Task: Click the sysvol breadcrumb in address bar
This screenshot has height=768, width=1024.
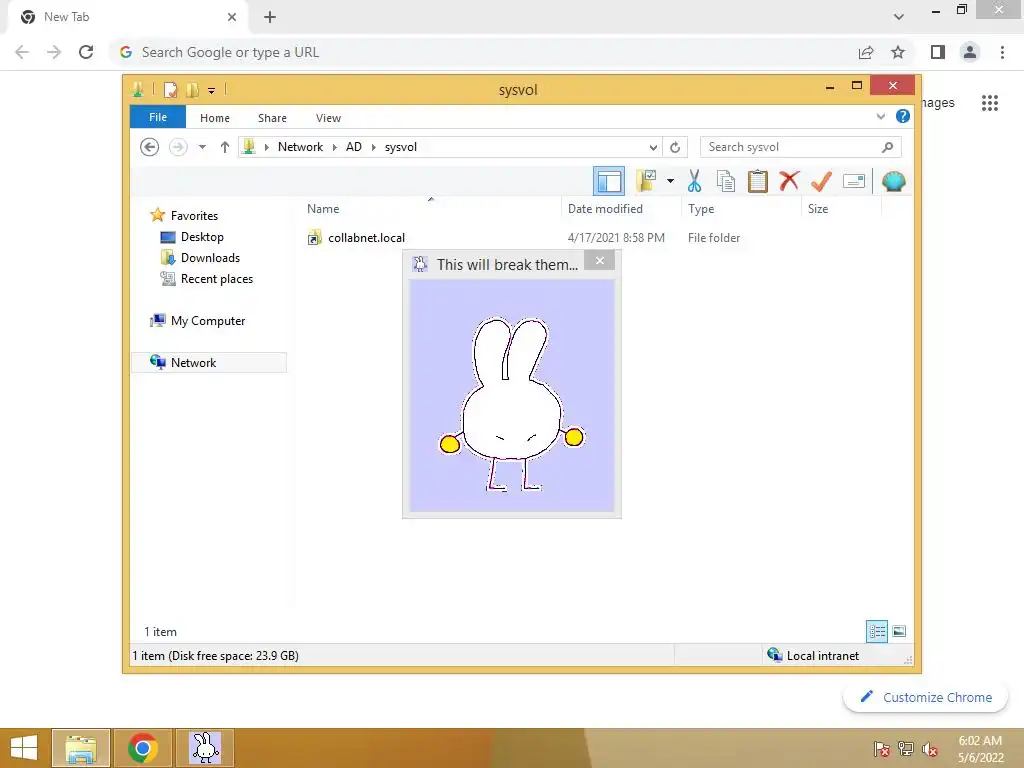Action: click(x=400, y=147)
